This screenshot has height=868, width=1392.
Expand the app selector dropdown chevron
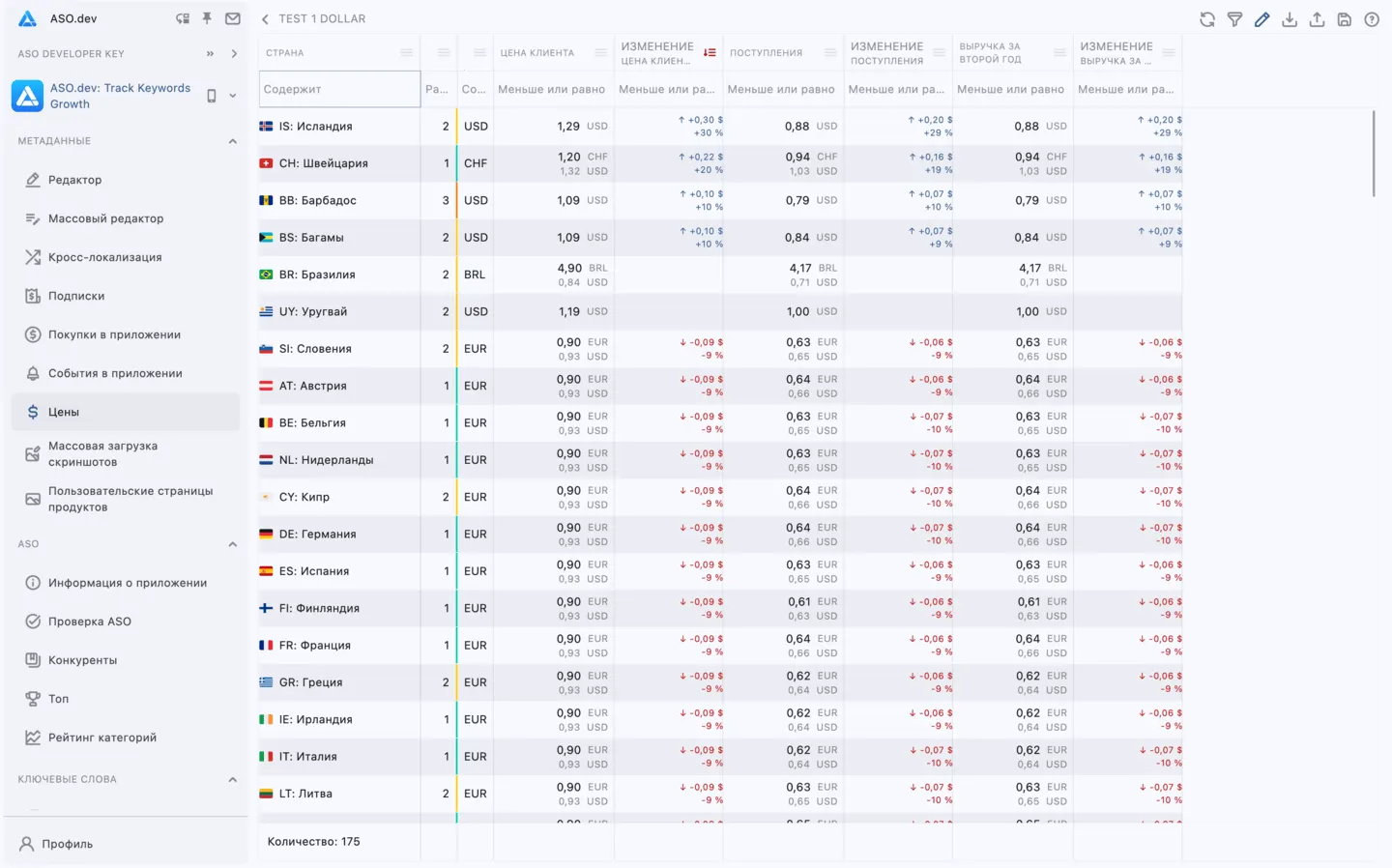[233, 96]
